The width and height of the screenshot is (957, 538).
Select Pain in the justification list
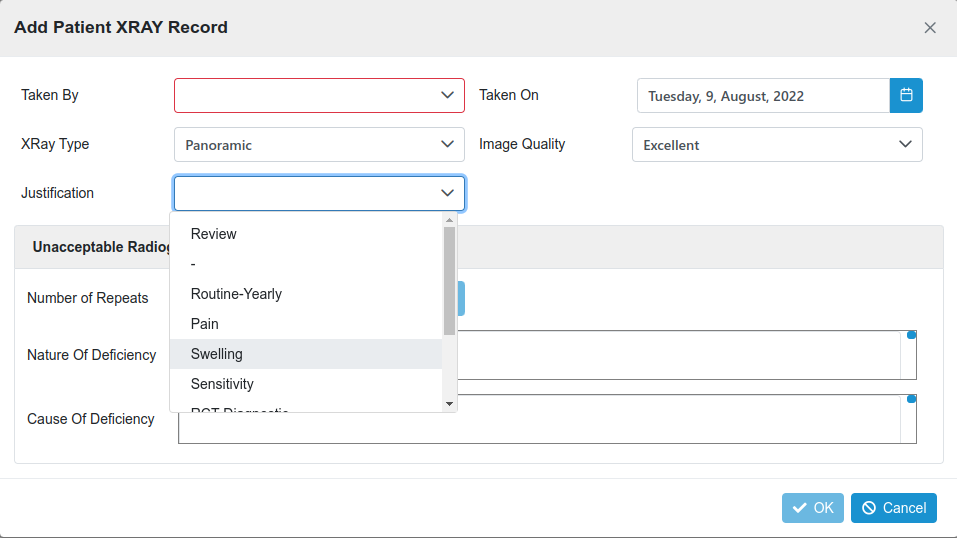point(205,324)
